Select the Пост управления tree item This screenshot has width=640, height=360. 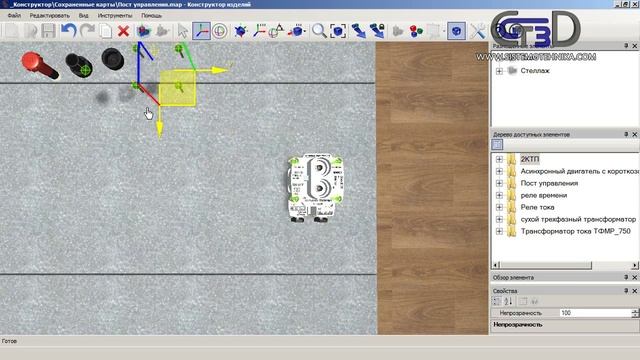point(549,183)
